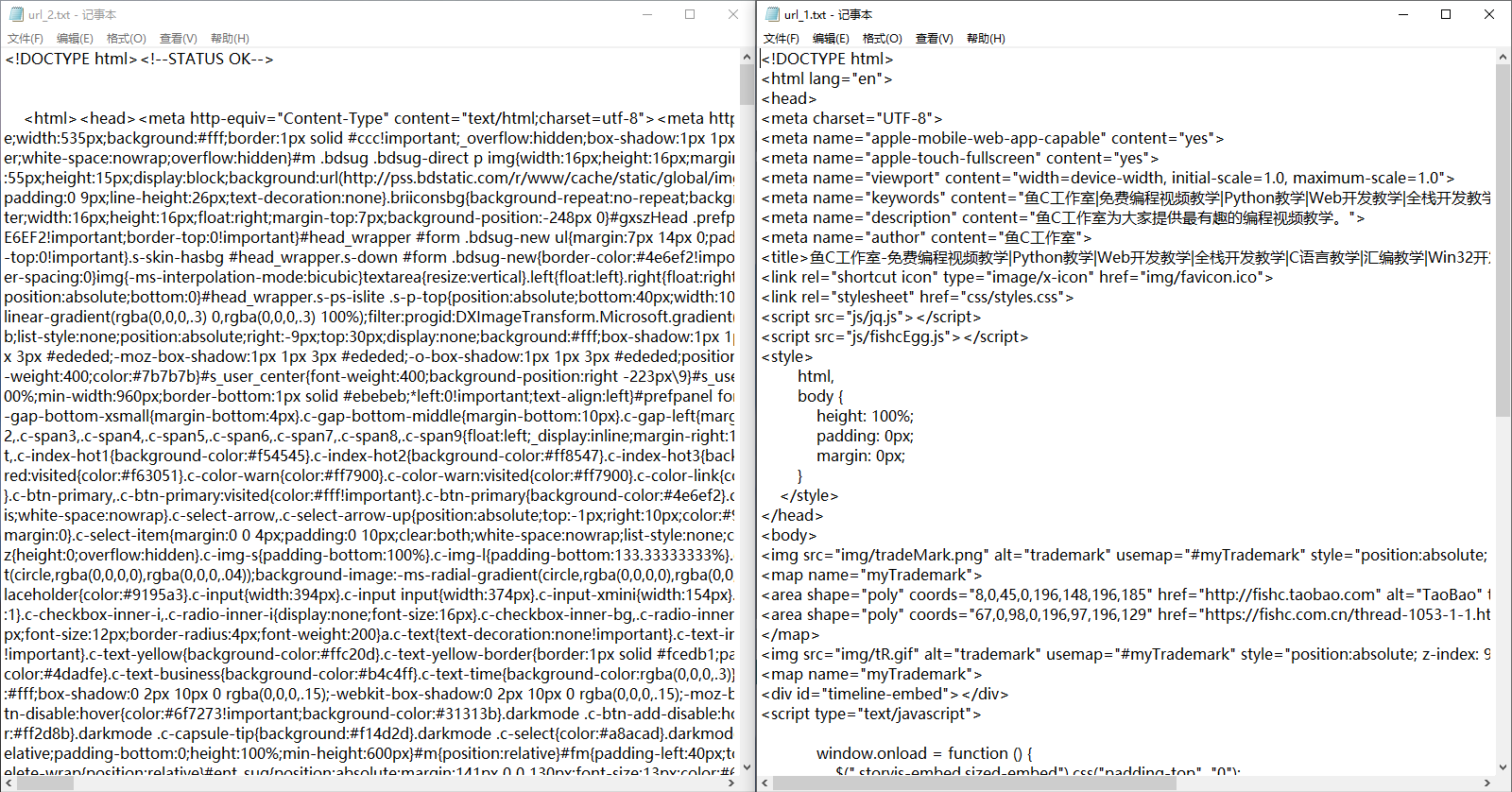1512x792 pixels.
Task: Click vertical scrollbar thumb in url_1.txt window
Action: click(x=1503, y=241)
